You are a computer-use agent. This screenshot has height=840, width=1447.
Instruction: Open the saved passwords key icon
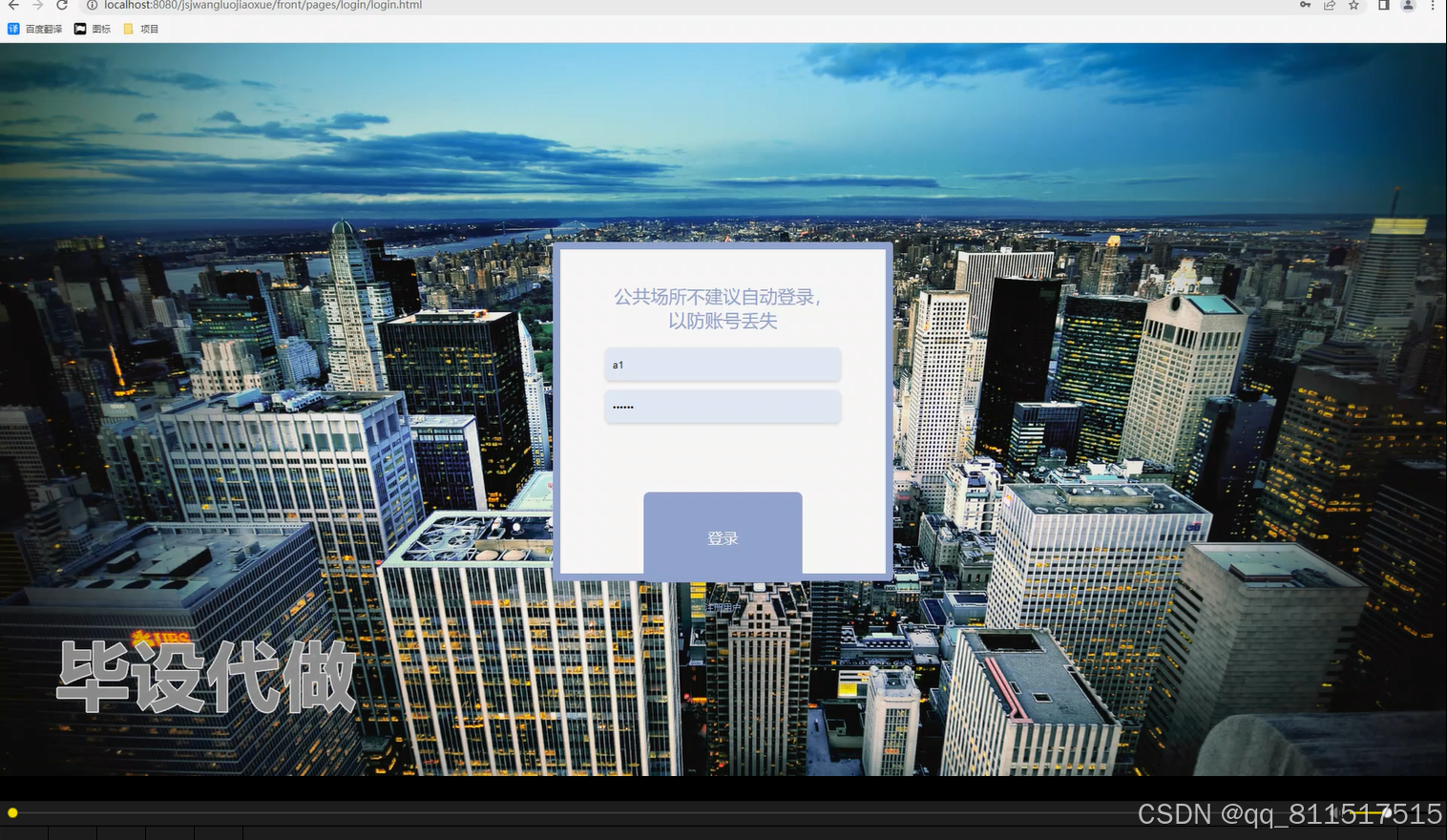(x=1305, y=6)
